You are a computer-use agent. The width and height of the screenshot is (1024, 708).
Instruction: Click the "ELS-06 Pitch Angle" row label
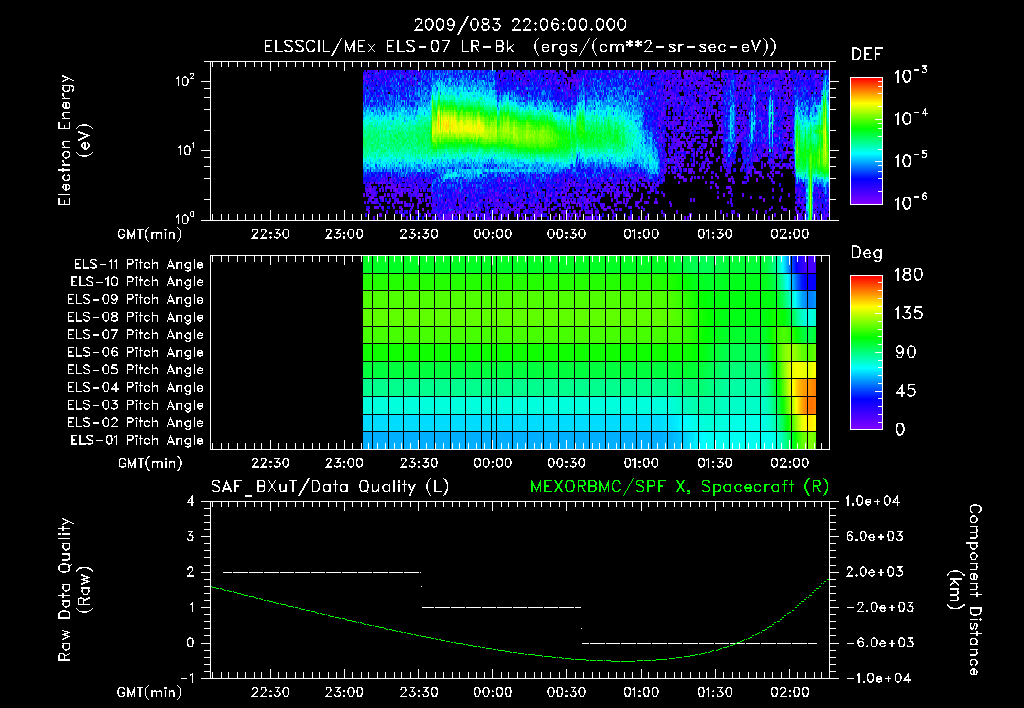(x=136, y=353)
